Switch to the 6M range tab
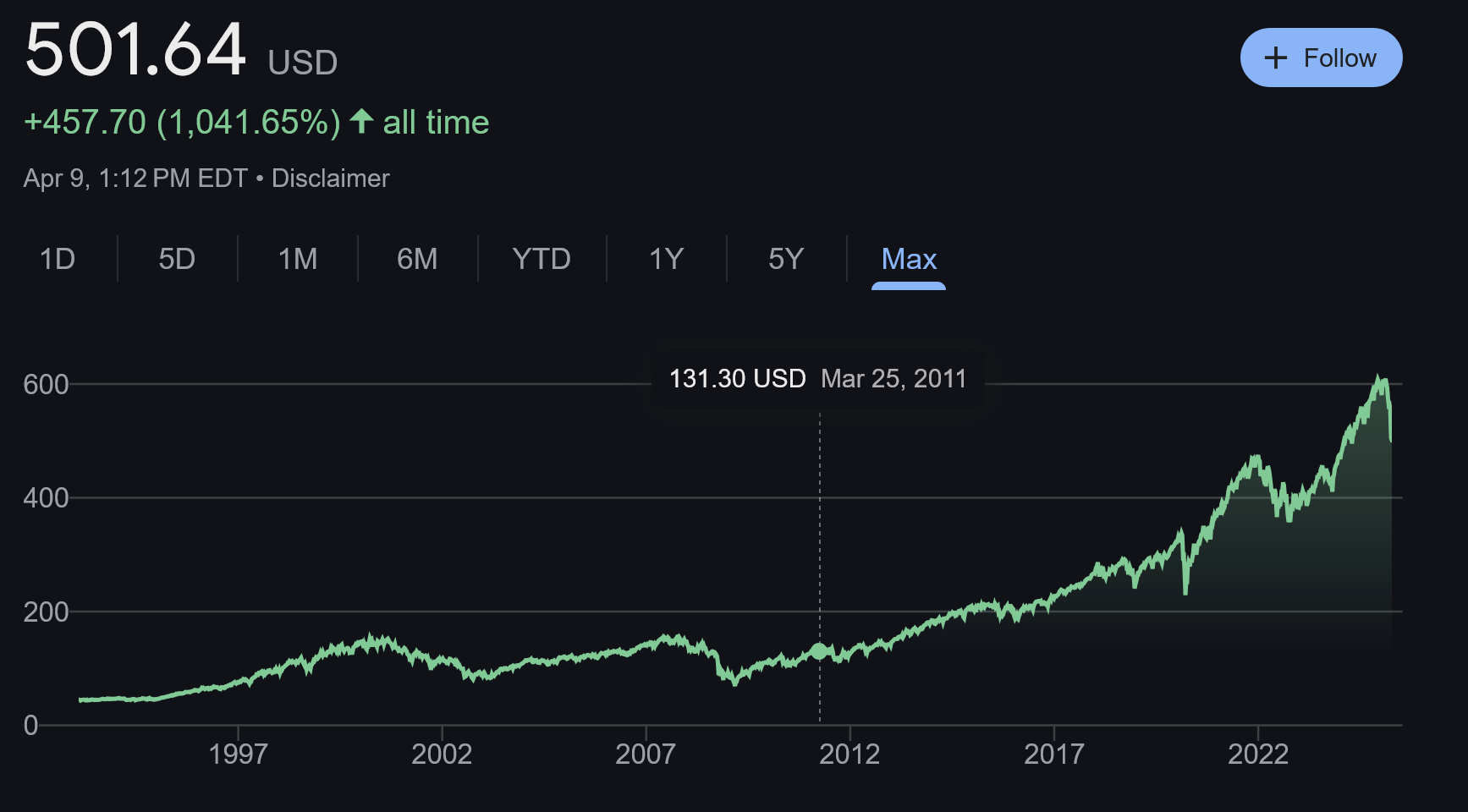This screenshot has height=812, width=1468. 417,259
